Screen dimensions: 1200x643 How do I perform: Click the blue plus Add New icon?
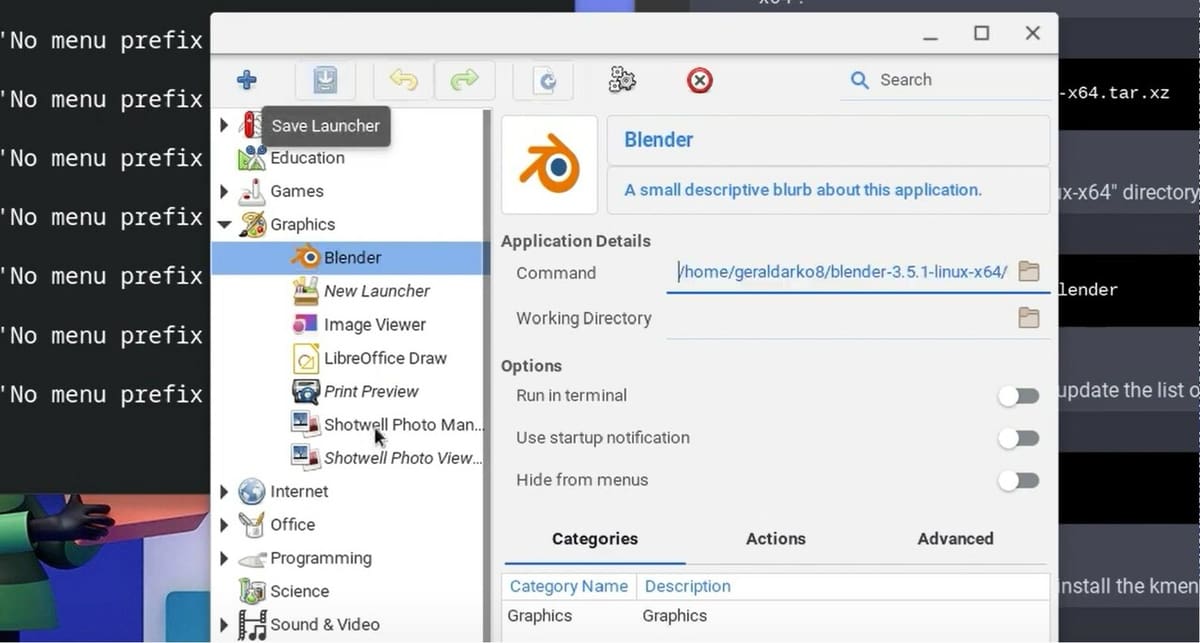pos(247,80)
